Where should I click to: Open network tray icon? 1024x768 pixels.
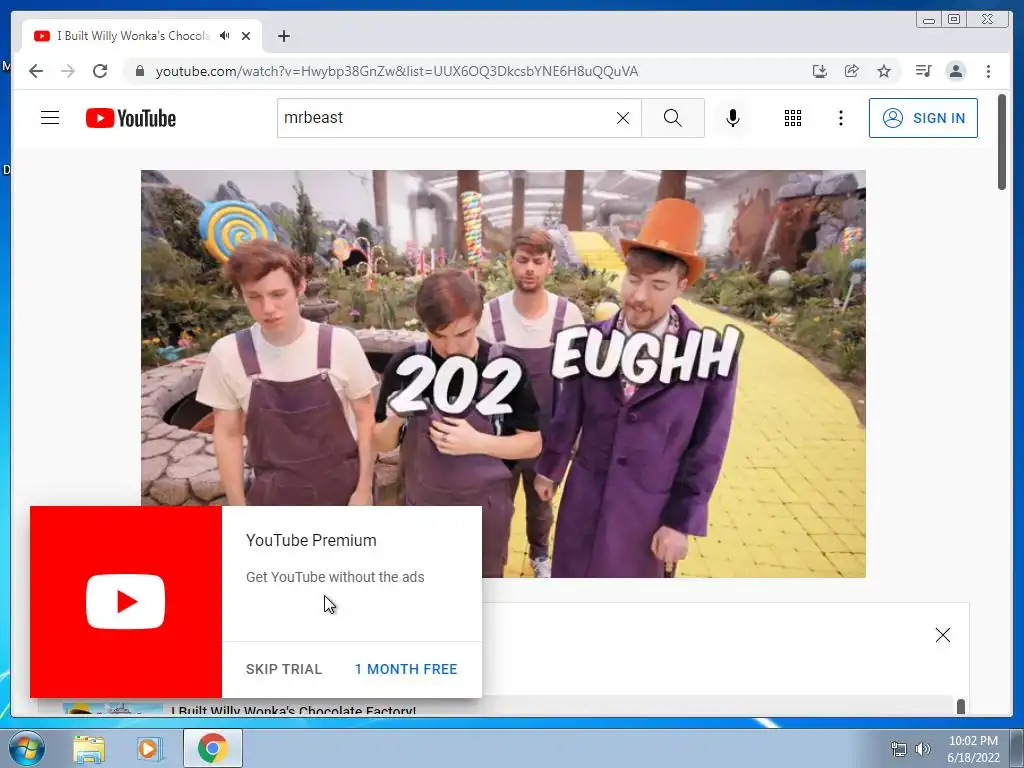click(899, 749)
